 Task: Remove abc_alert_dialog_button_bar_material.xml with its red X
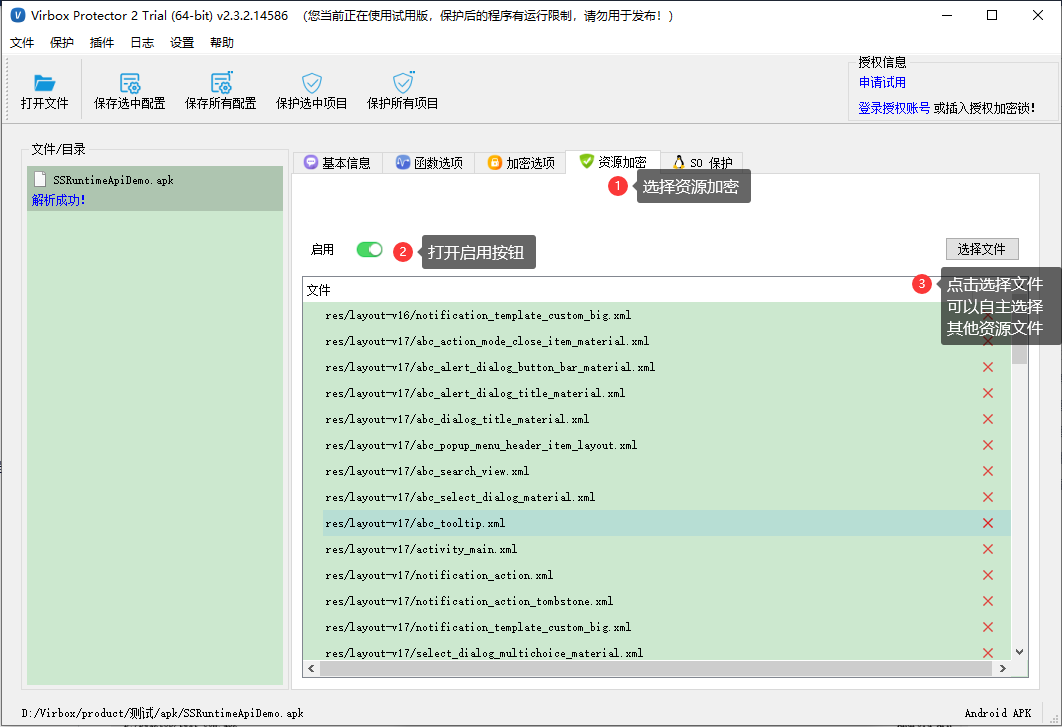[x=988, y=367]
